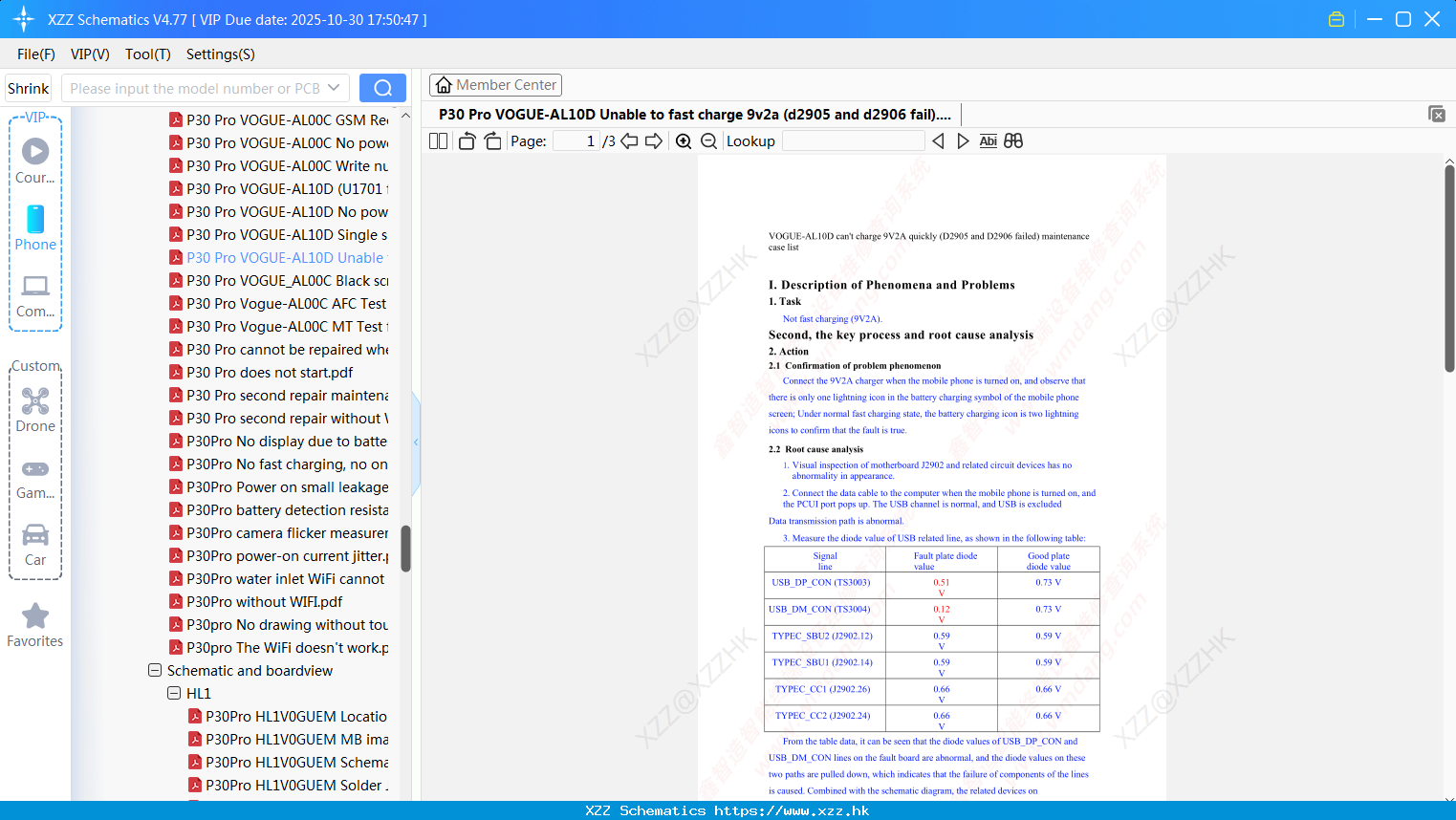Open P30Pro water inlet WiFi file

[x=277, y=578]
